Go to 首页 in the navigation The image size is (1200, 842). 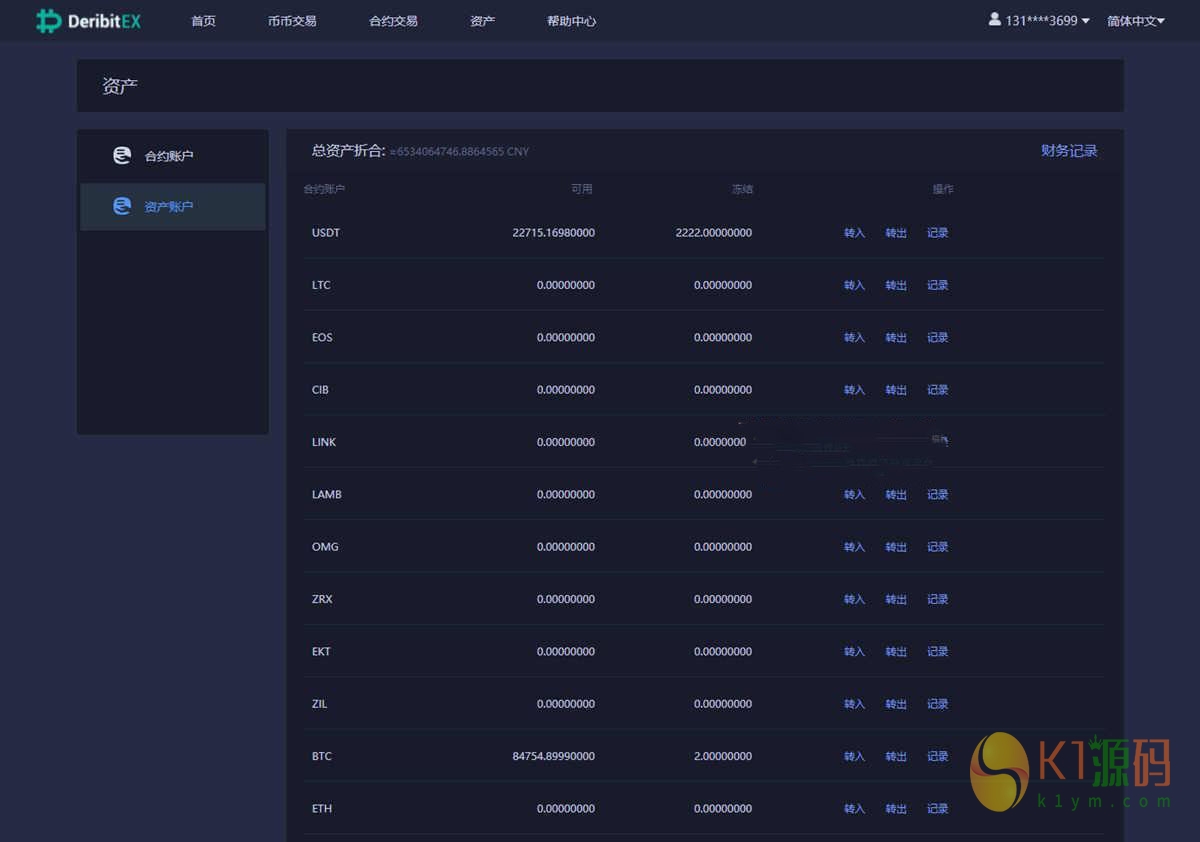click(203, 21)
